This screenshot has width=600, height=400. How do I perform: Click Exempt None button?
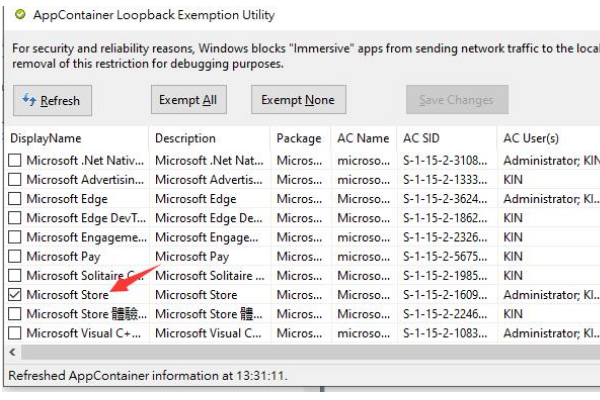pyautogui.click(x=298, y=100)
